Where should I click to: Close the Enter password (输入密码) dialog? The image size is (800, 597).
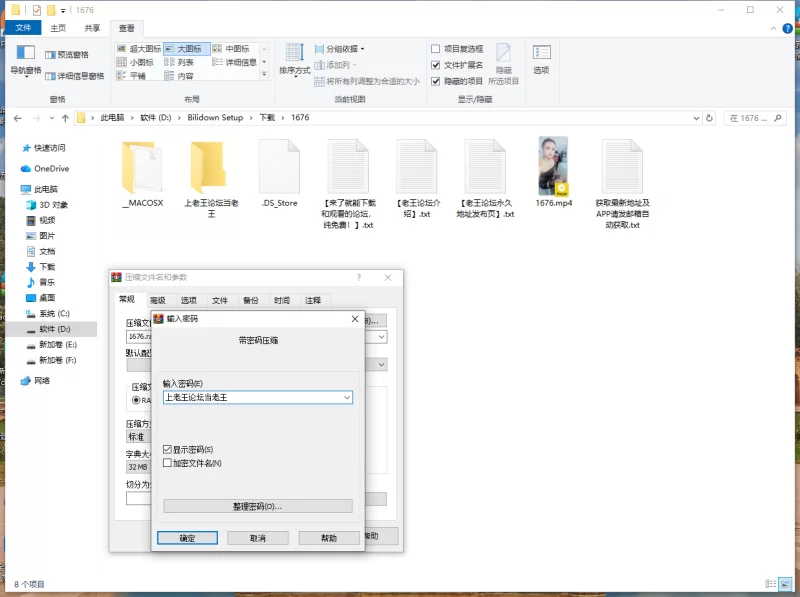pos(355,319)
